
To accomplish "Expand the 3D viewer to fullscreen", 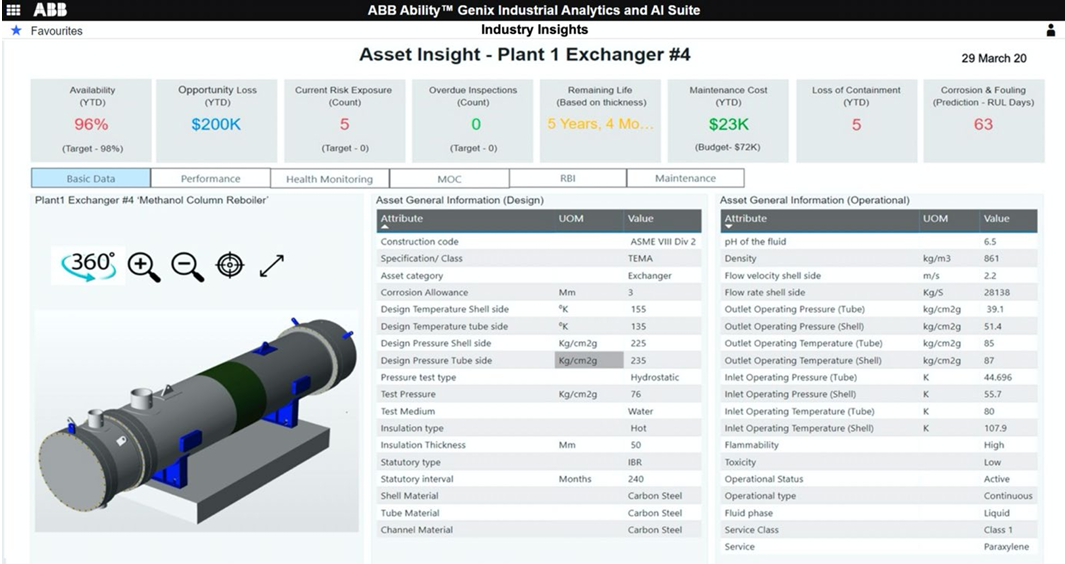I will (272, 266).
